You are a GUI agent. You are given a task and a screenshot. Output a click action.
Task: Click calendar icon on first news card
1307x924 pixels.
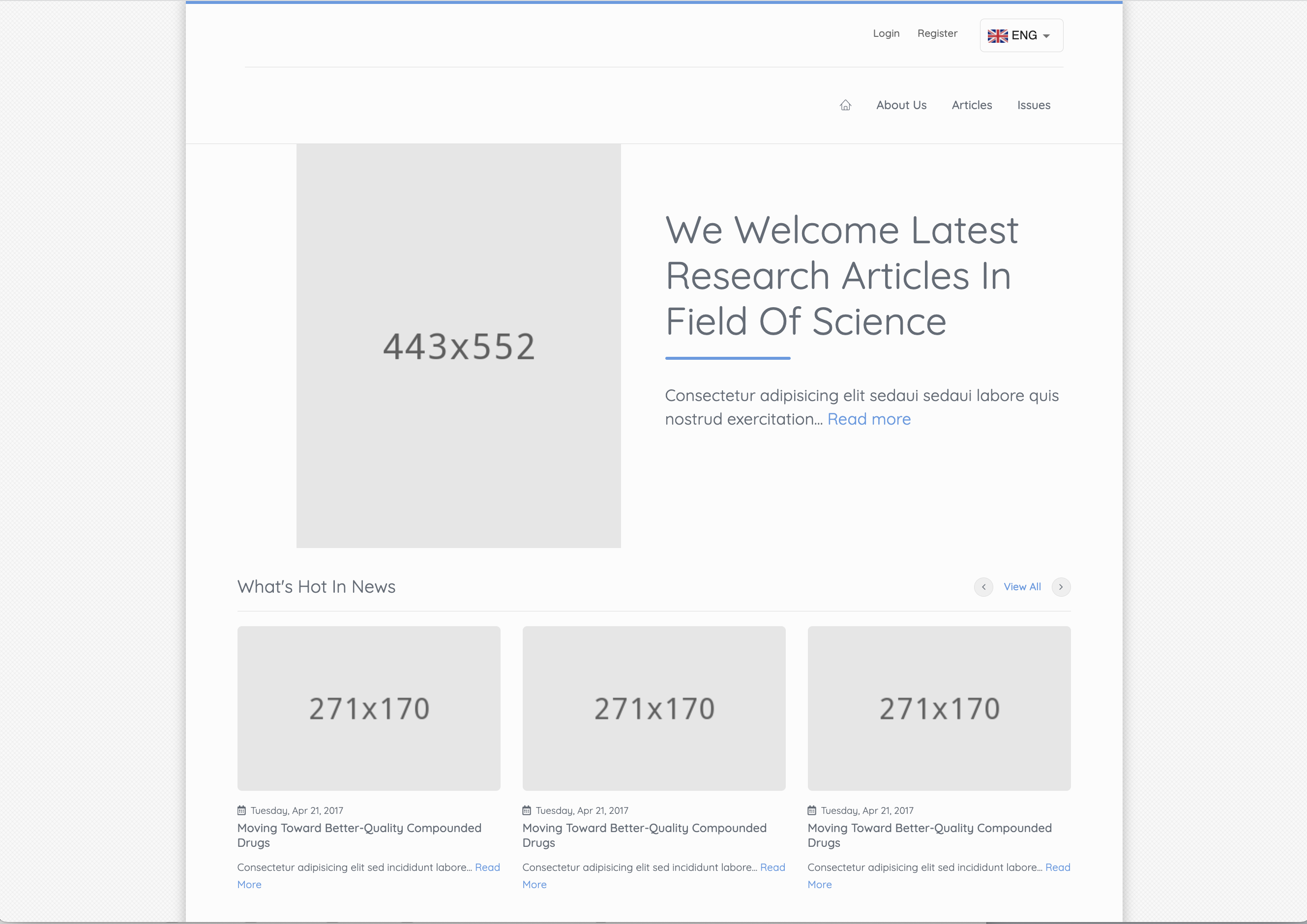click(x=241, y=810)
